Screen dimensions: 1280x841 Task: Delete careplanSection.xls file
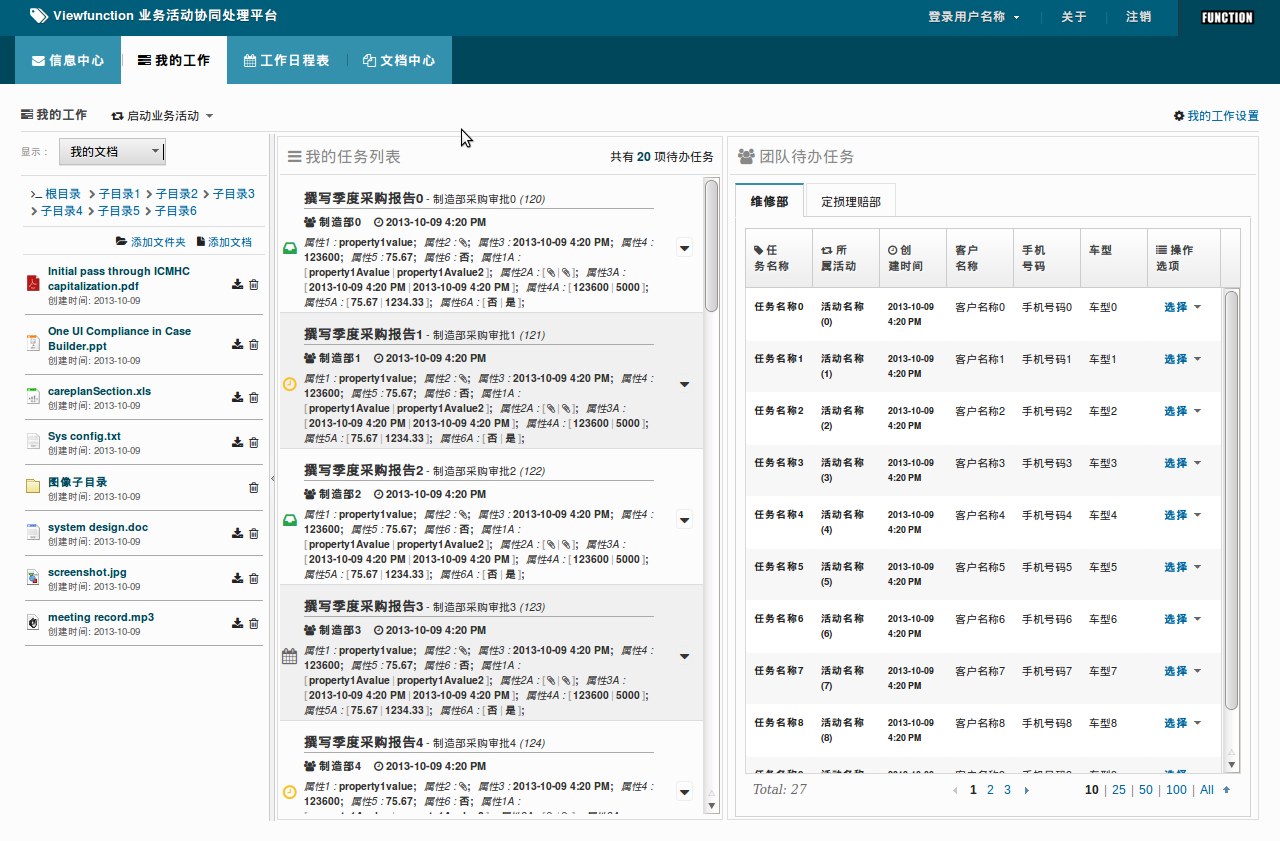pyautogui.click(x=253, y=397)
